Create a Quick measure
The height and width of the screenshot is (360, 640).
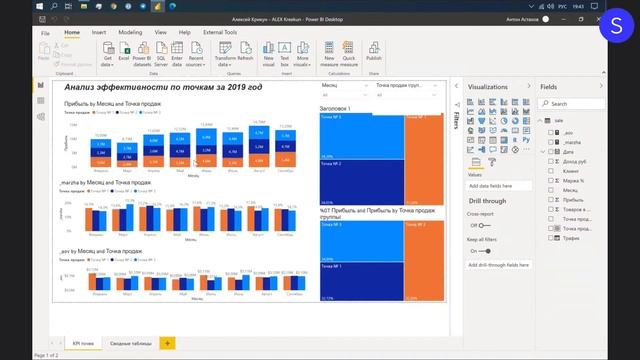pos(349,54)
